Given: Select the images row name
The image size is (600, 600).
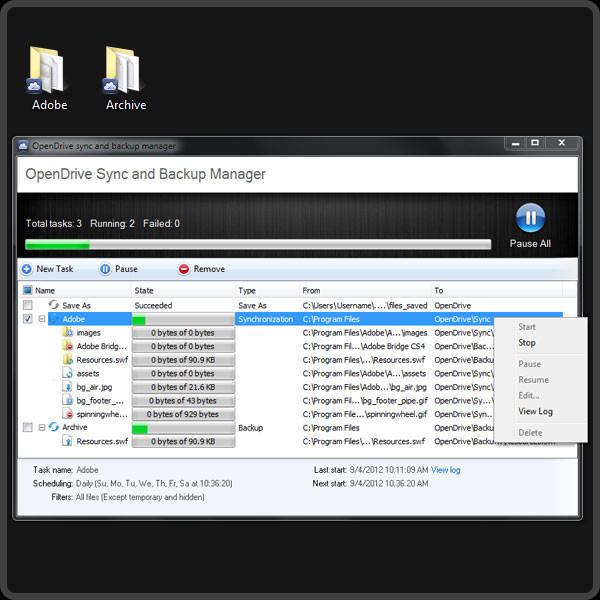Looking at the screenshot, I should coord(88,333).
